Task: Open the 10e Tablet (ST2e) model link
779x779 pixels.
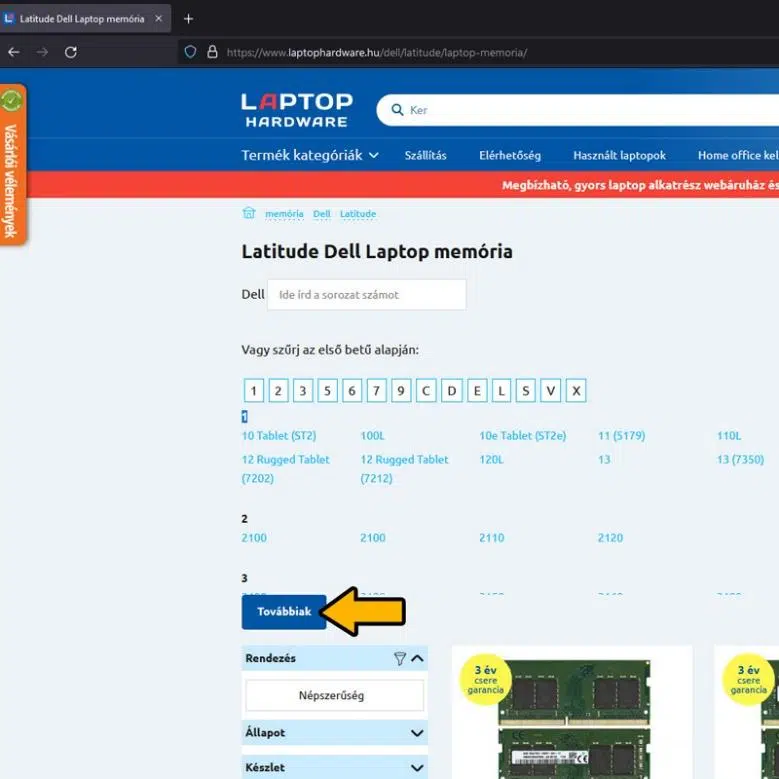Action: (523, 436)
